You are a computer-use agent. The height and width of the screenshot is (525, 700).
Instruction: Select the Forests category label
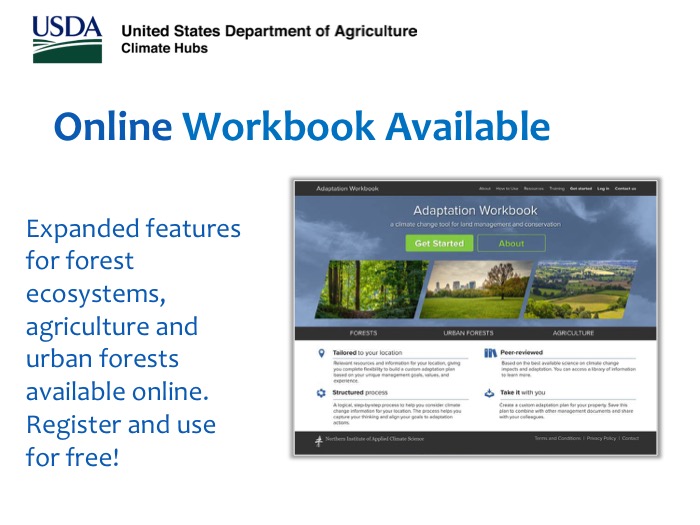[363, 333]
